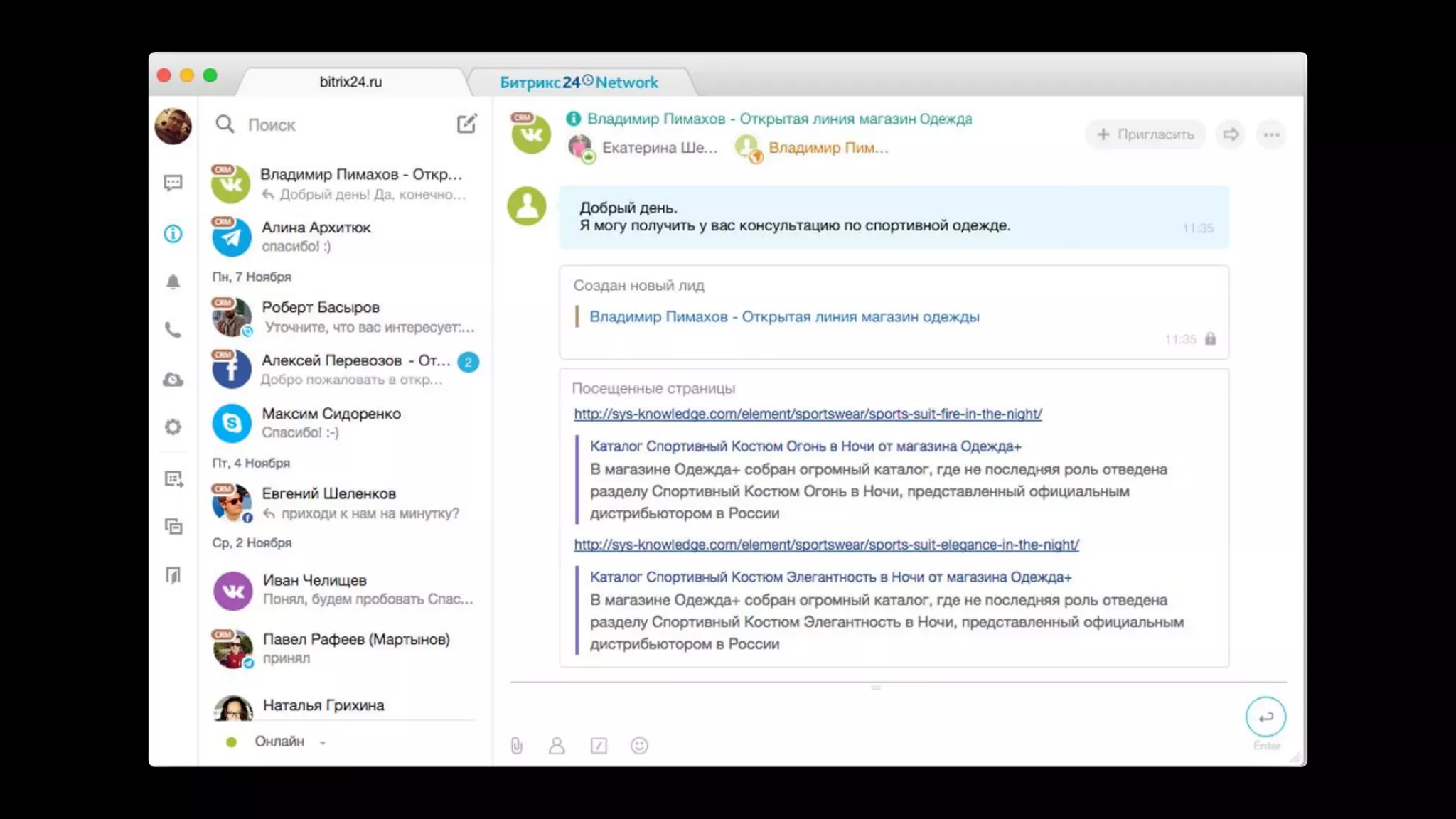Open the emoji smiley picker
The image size is (1456, 819).
(x=639, y=745)
